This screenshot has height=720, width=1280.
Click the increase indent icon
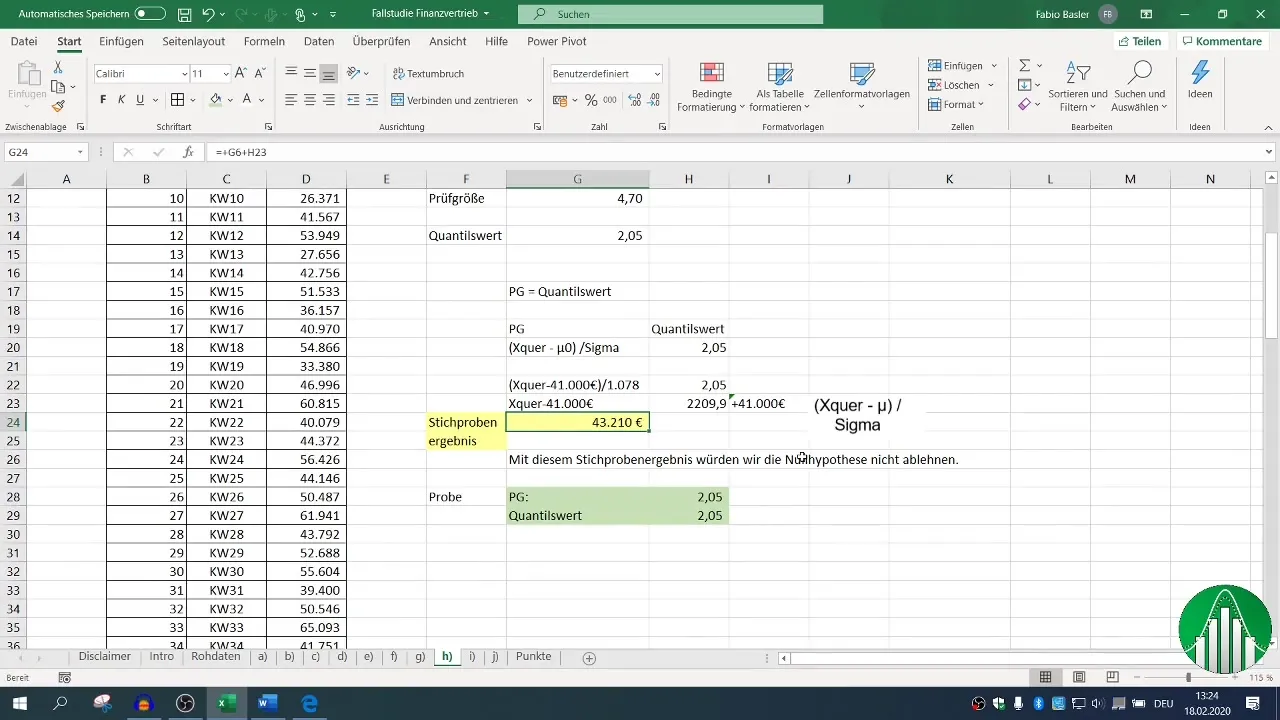point(372,100)
